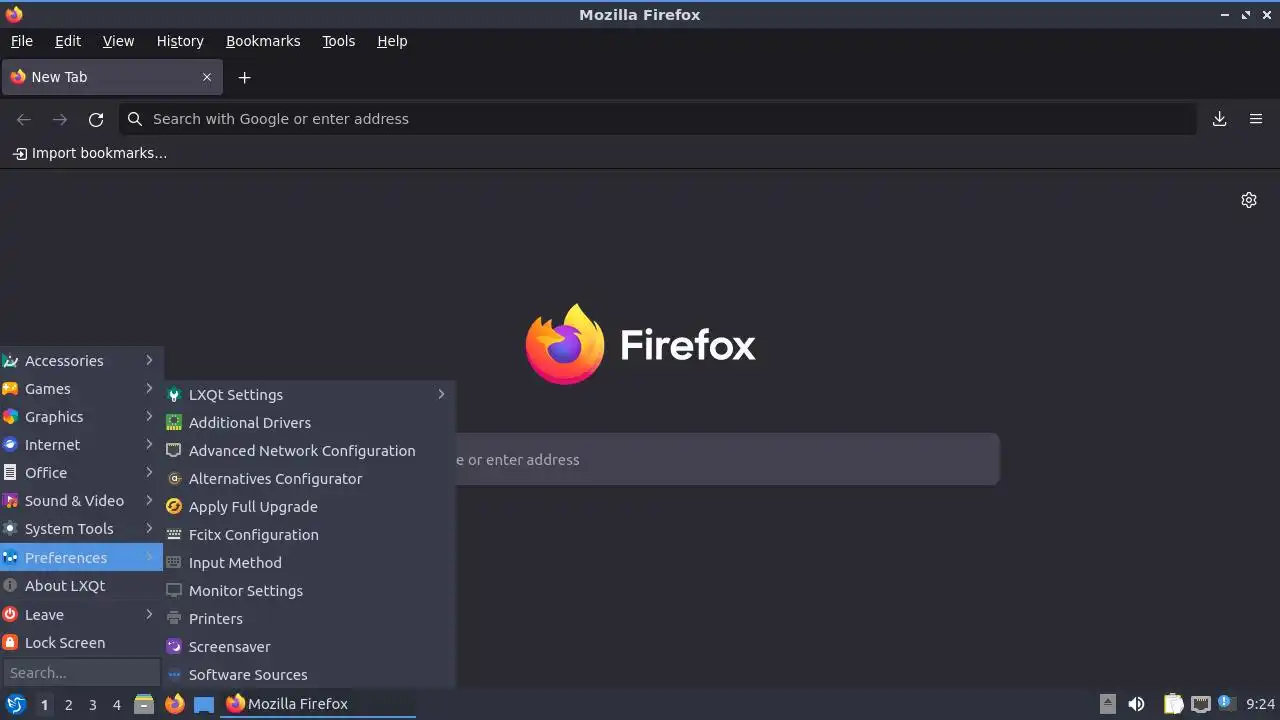Open a new tab with plus button

click(x=245, y=77)
